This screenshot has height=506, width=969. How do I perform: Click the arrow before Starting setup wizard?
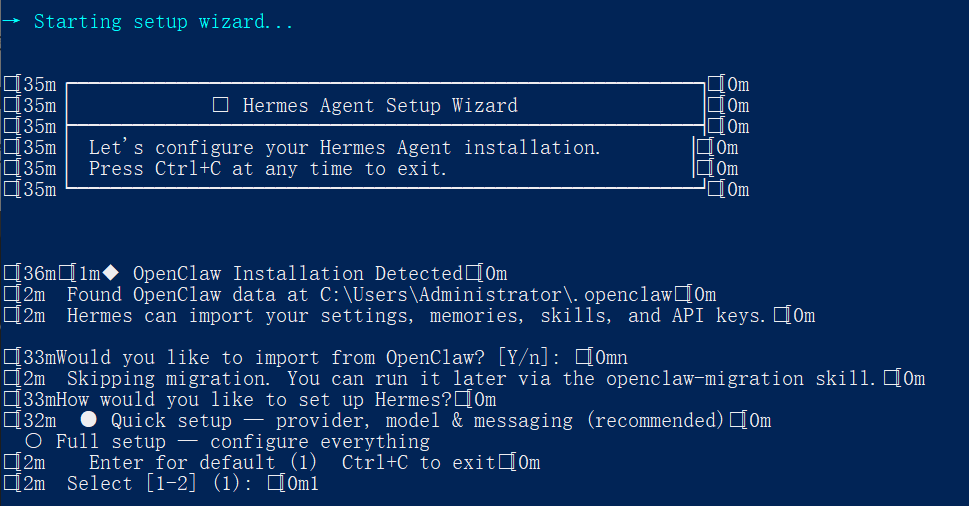pyautogui.click(x=10, y=21)
